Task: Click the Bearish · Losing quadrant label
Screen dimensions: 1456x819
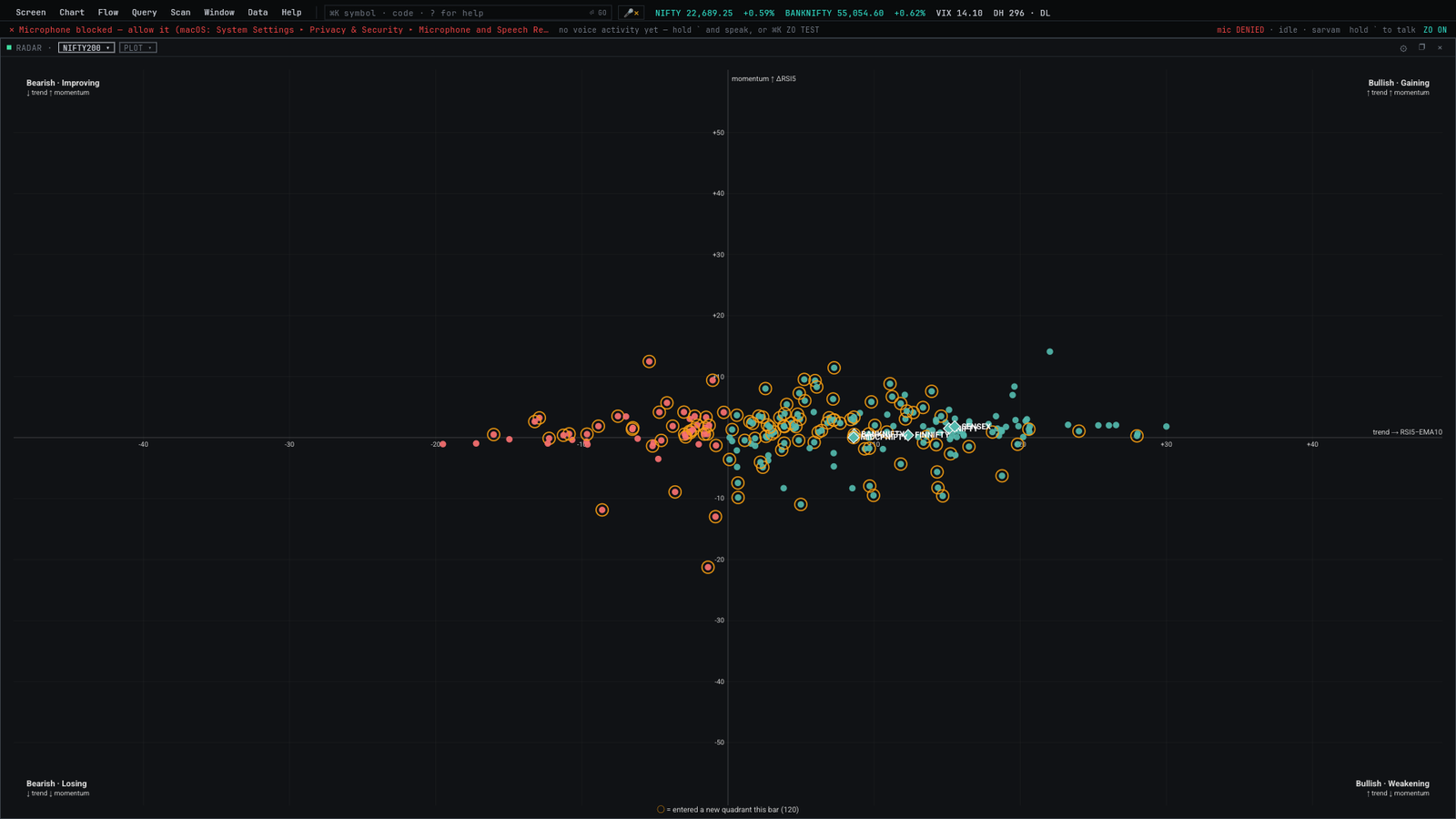Action: 56,784
